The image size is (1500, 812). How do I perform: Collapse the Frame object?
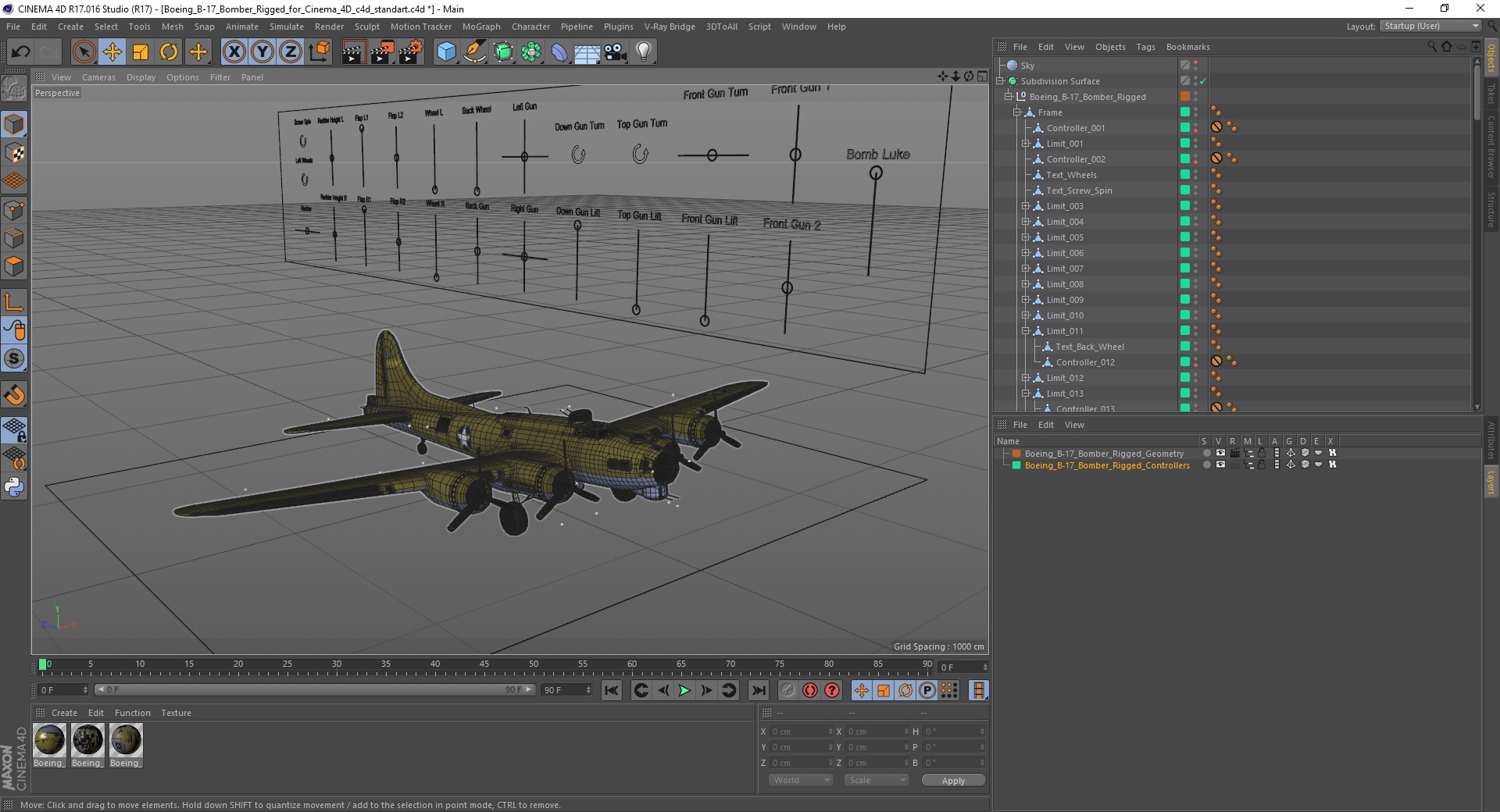1017,112
